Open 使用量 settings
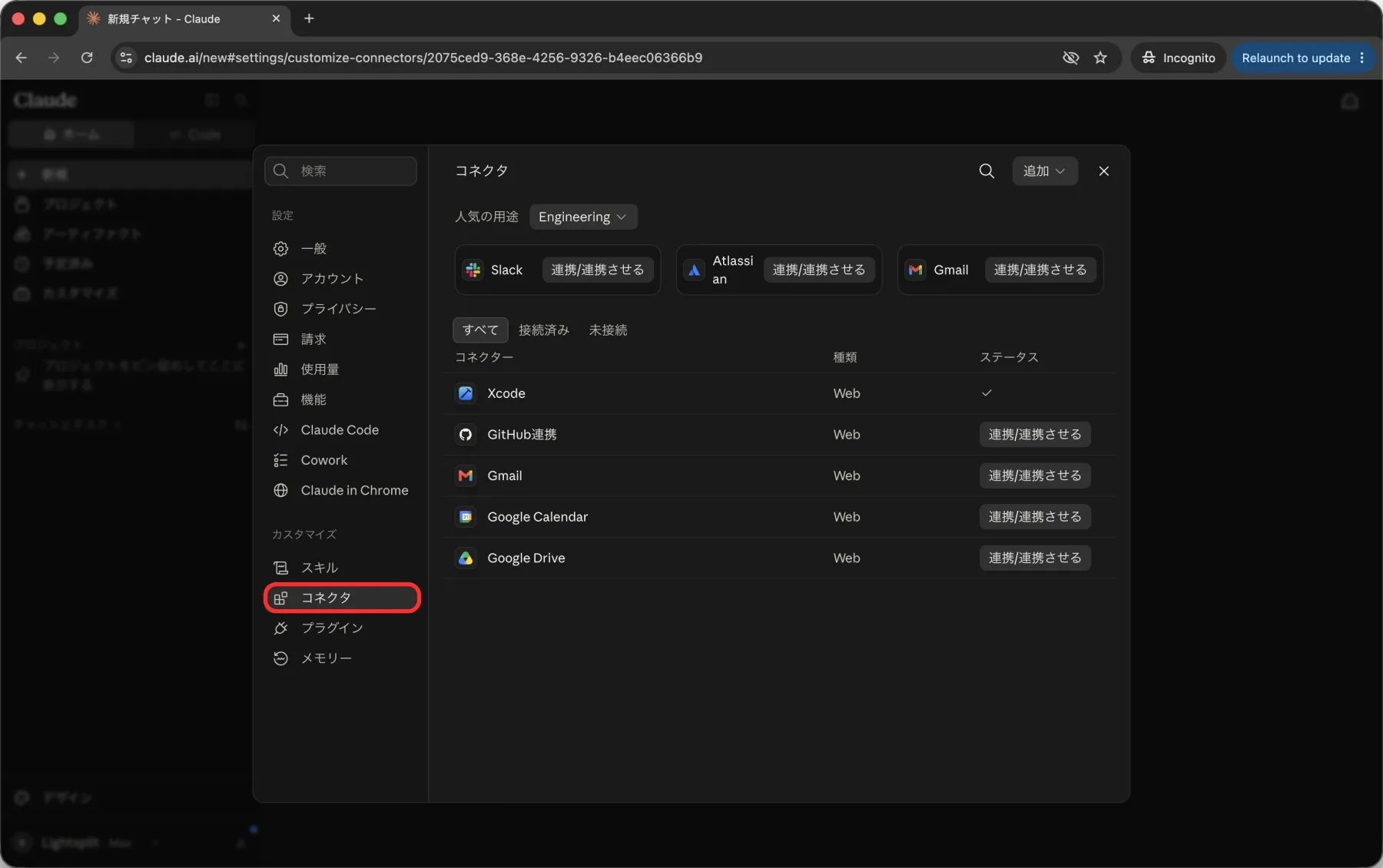 (340, 369)
